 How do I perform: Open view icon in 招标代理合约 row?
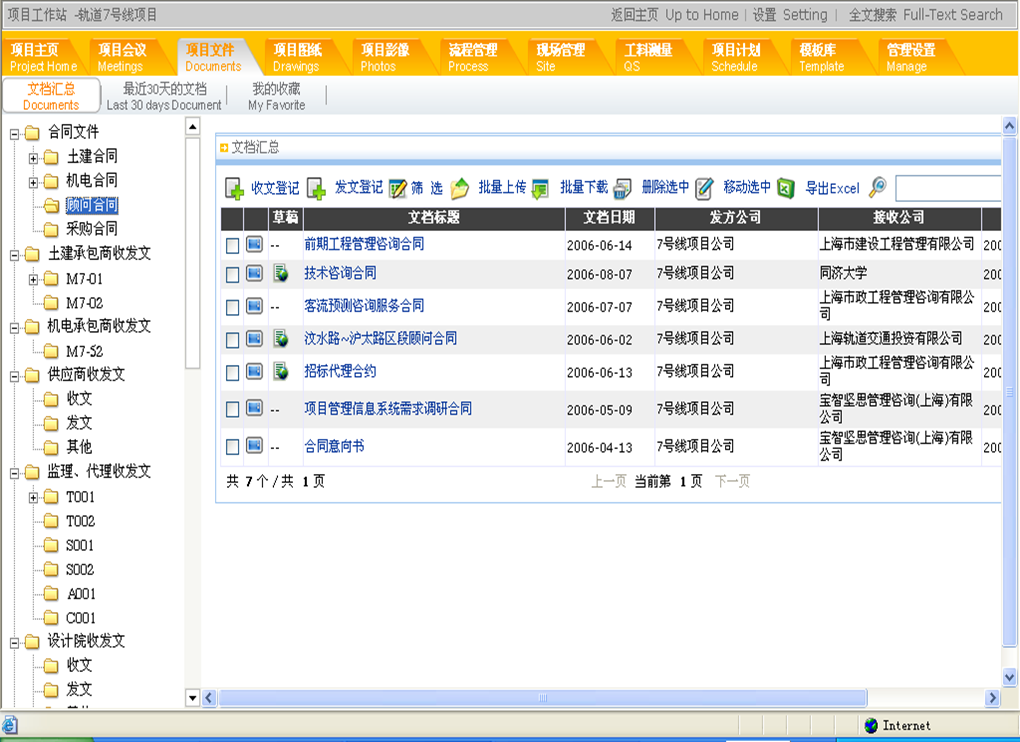click(x=254, y=371)
